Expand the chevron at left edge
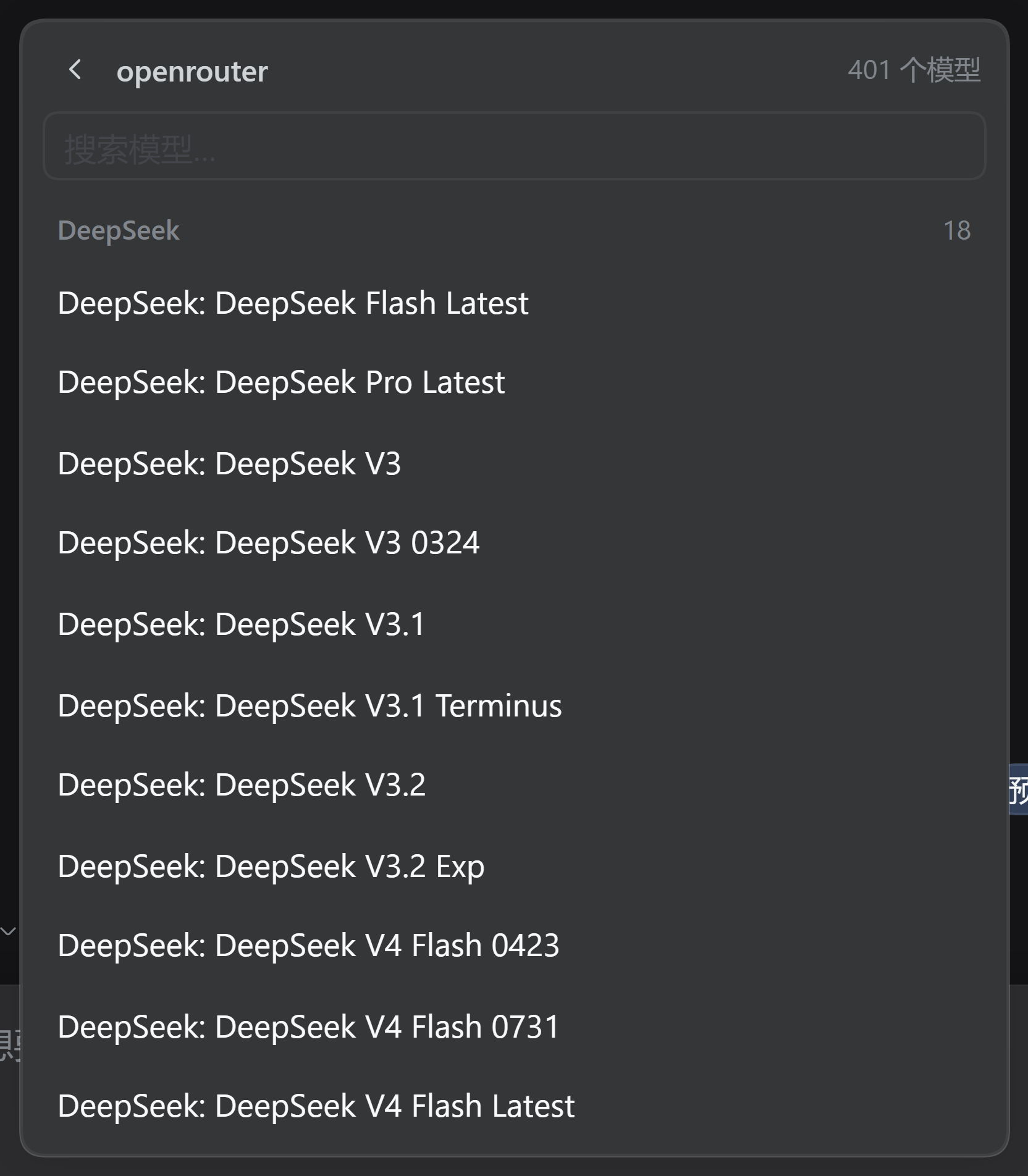 (x=8, y=931)
